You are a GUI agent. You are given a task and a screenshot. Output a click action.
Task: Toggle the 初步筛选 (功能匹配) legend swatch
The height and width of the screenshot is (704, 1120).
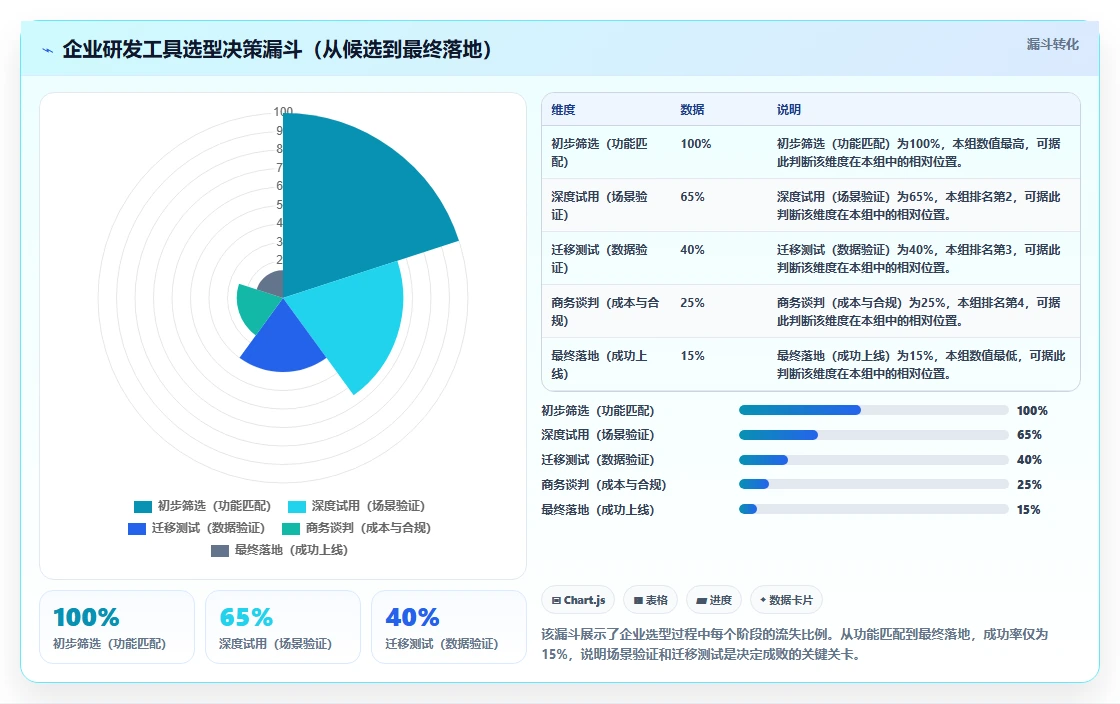tap(143, 506)
